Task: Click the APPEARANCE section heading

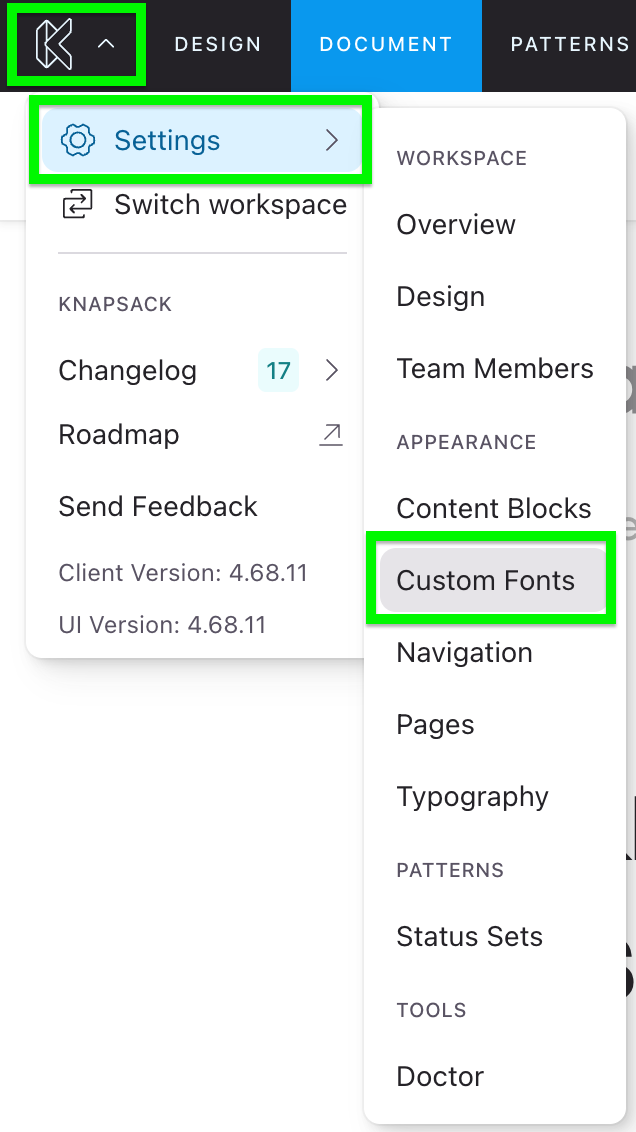Action: coord(466,442)
